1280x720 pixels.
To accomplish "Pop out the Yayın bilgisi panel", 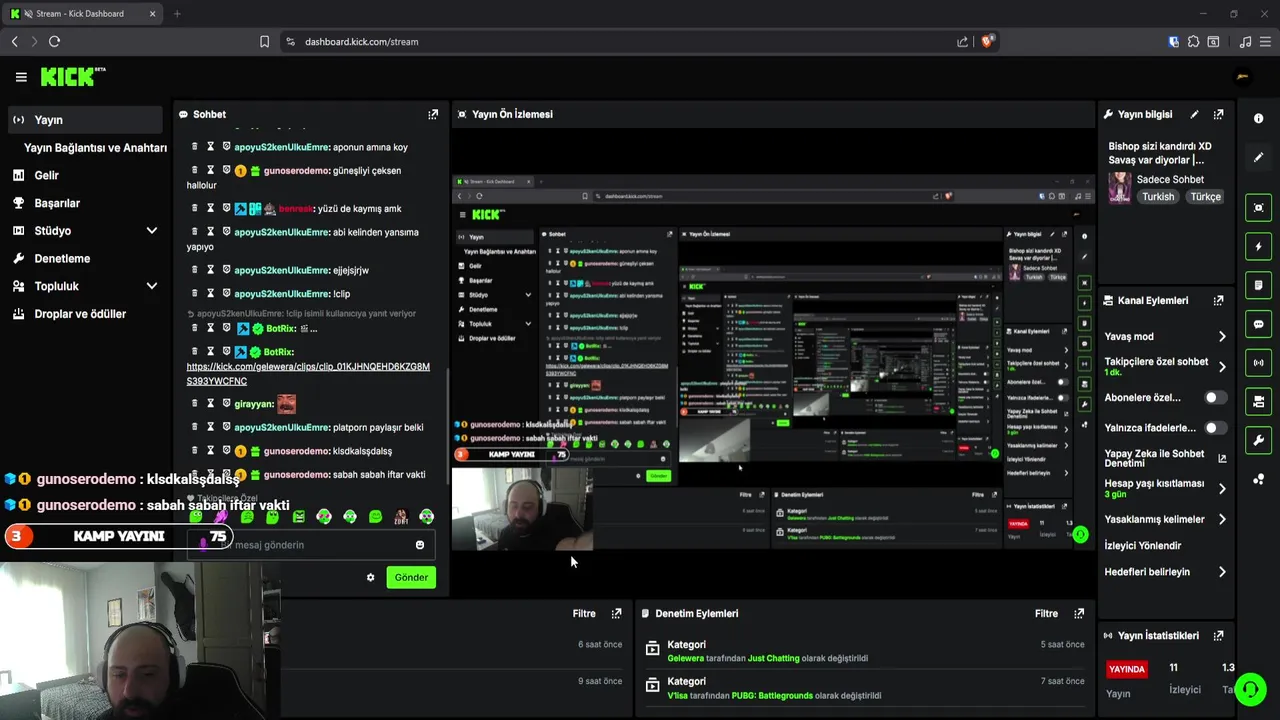I will (x=1218, y=115).
